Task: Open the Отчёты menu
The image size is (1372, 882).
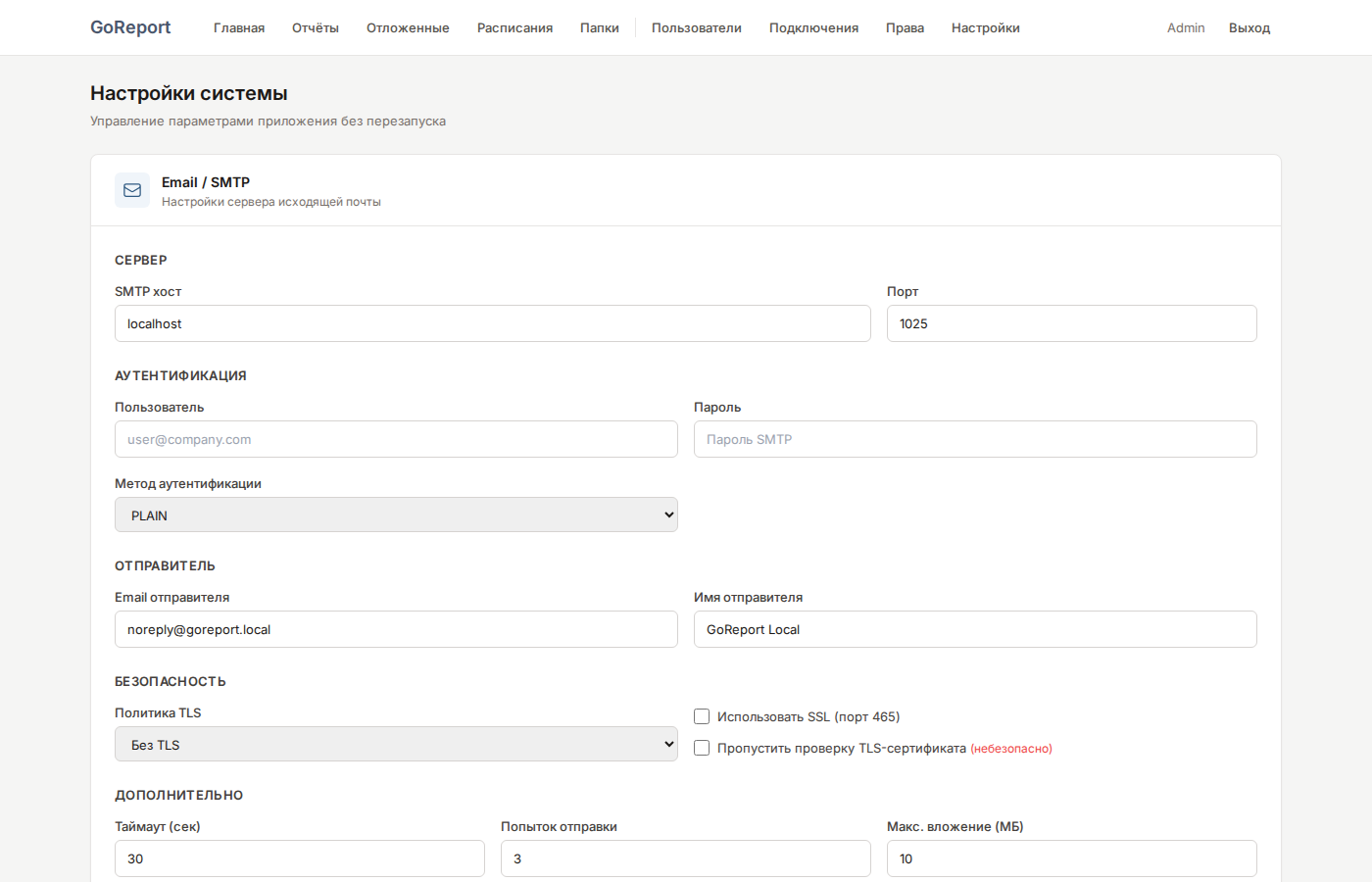Action: pyautogui.click(x=315, y=27)
